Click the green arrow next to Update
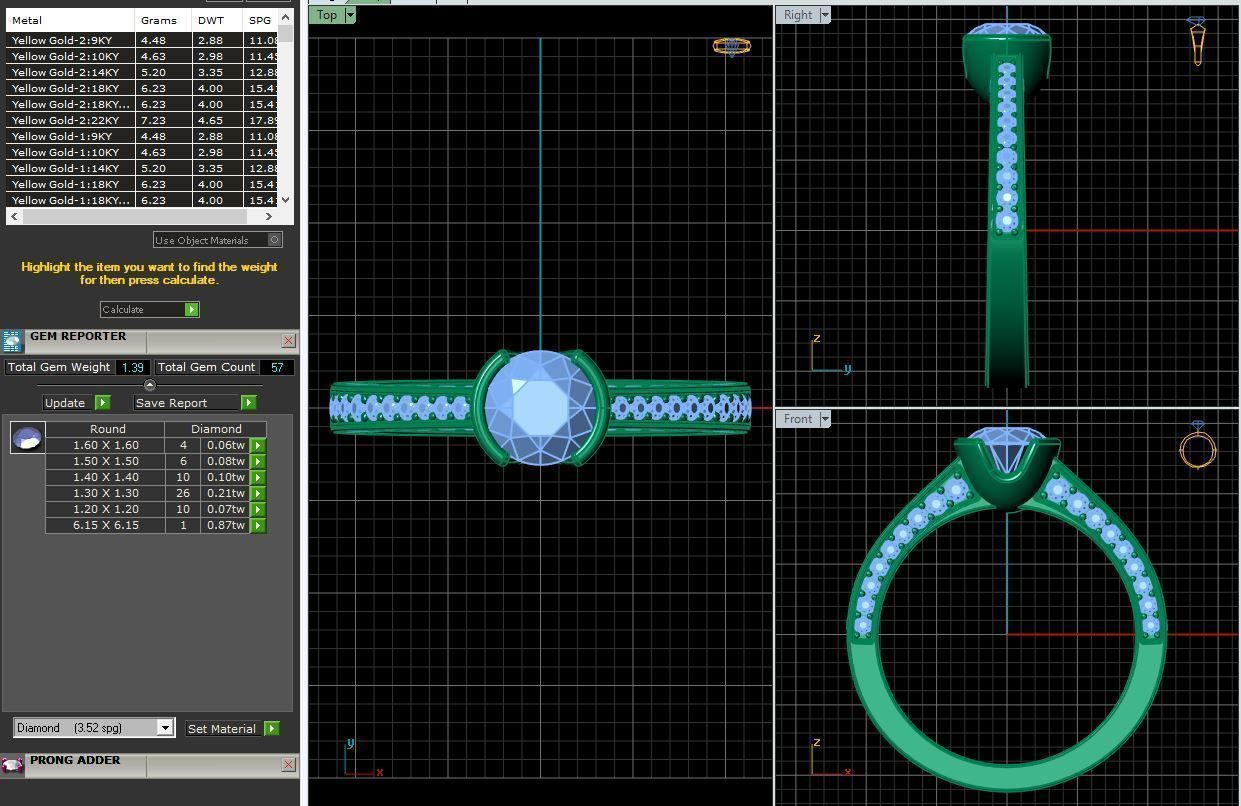This screenshot has height=806, width=1241. [x=102, y=403]
